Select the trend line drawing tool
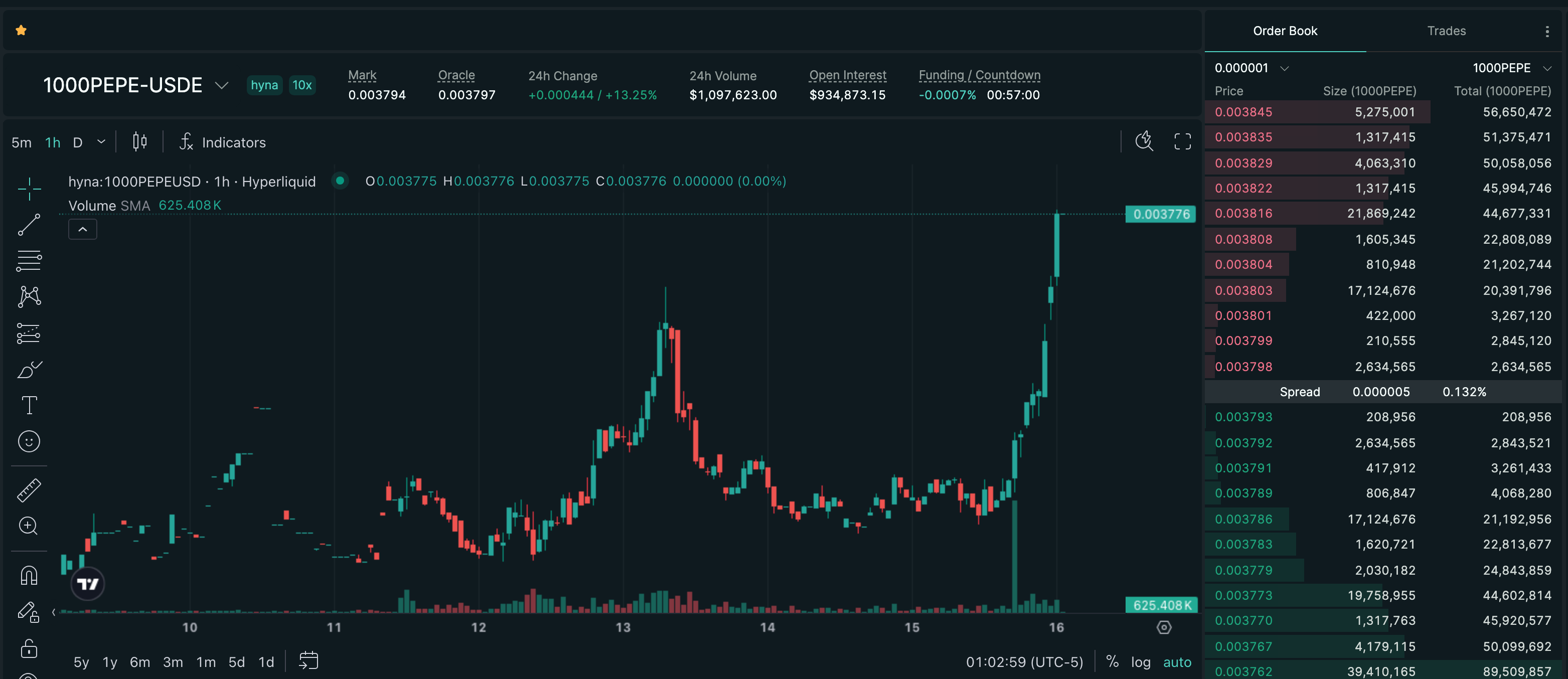Viewport: 1568px width, 679px height. 29,225
